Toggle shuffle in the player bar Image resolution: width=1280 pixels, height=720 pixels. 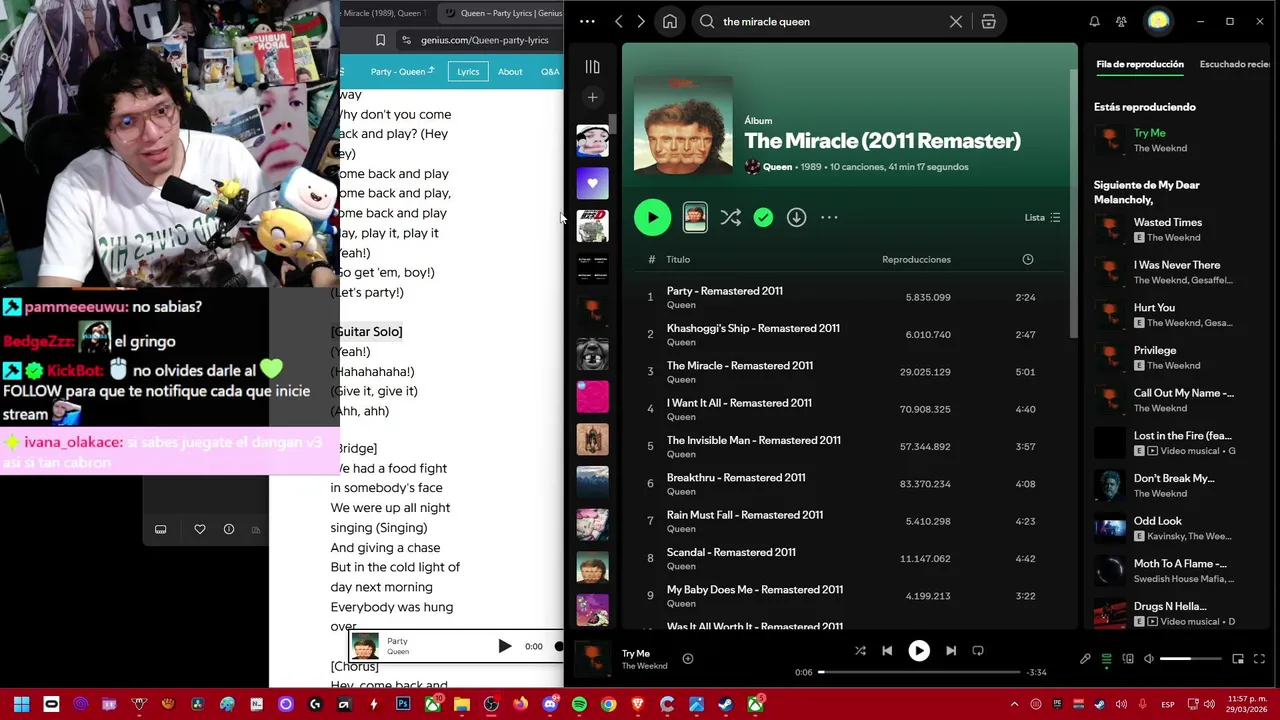coord(860,650)
